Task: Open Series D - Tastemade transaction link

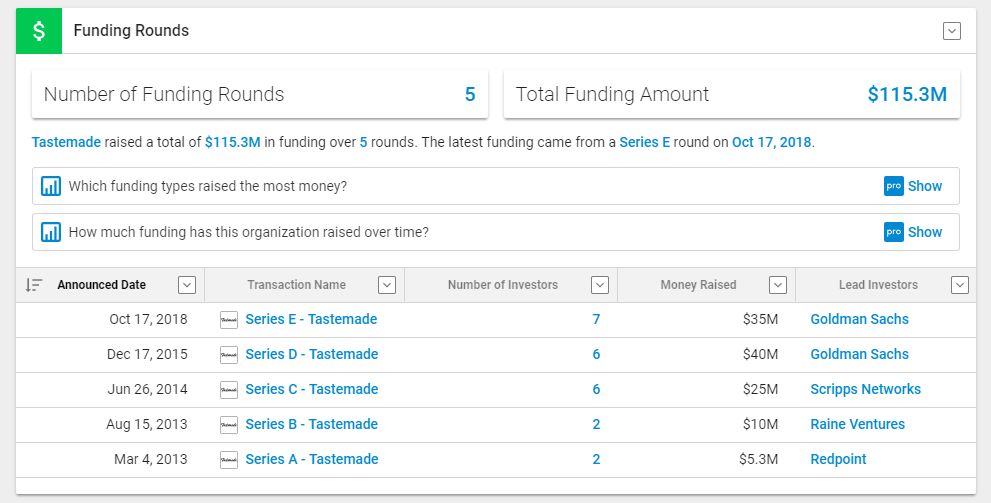Action: pos(311,354)
